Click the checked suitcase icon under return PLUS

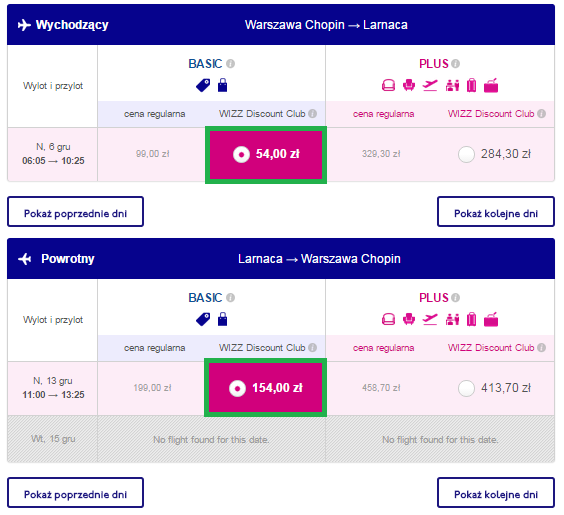click(x=472, y=319)
